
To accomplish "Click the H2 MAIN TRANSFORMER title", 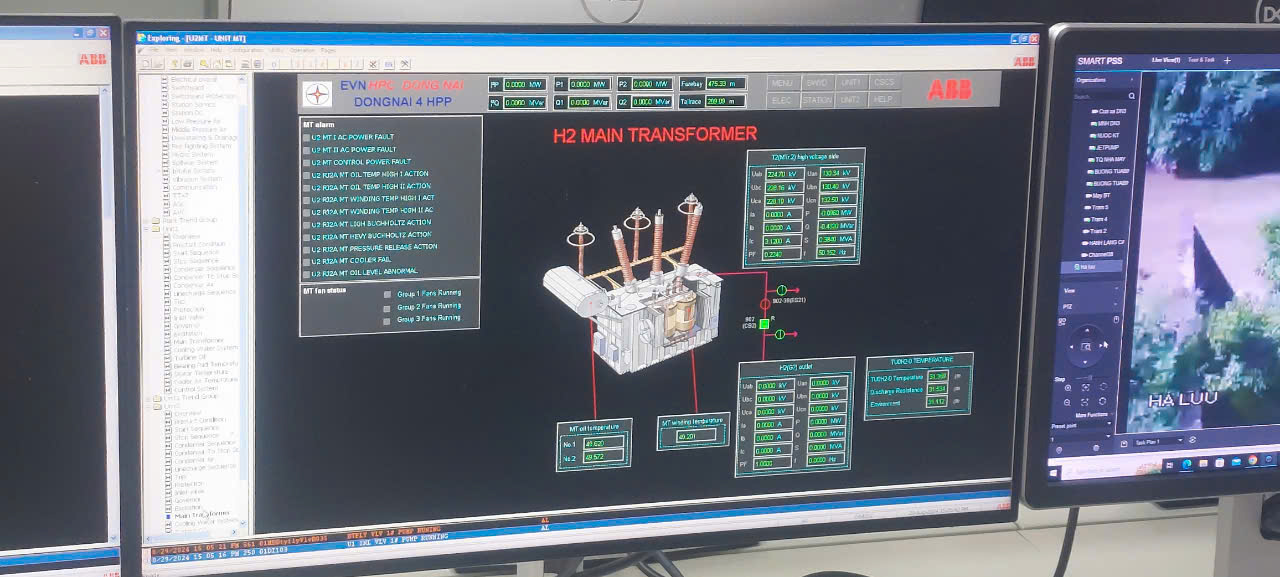I will coord(655,134).
